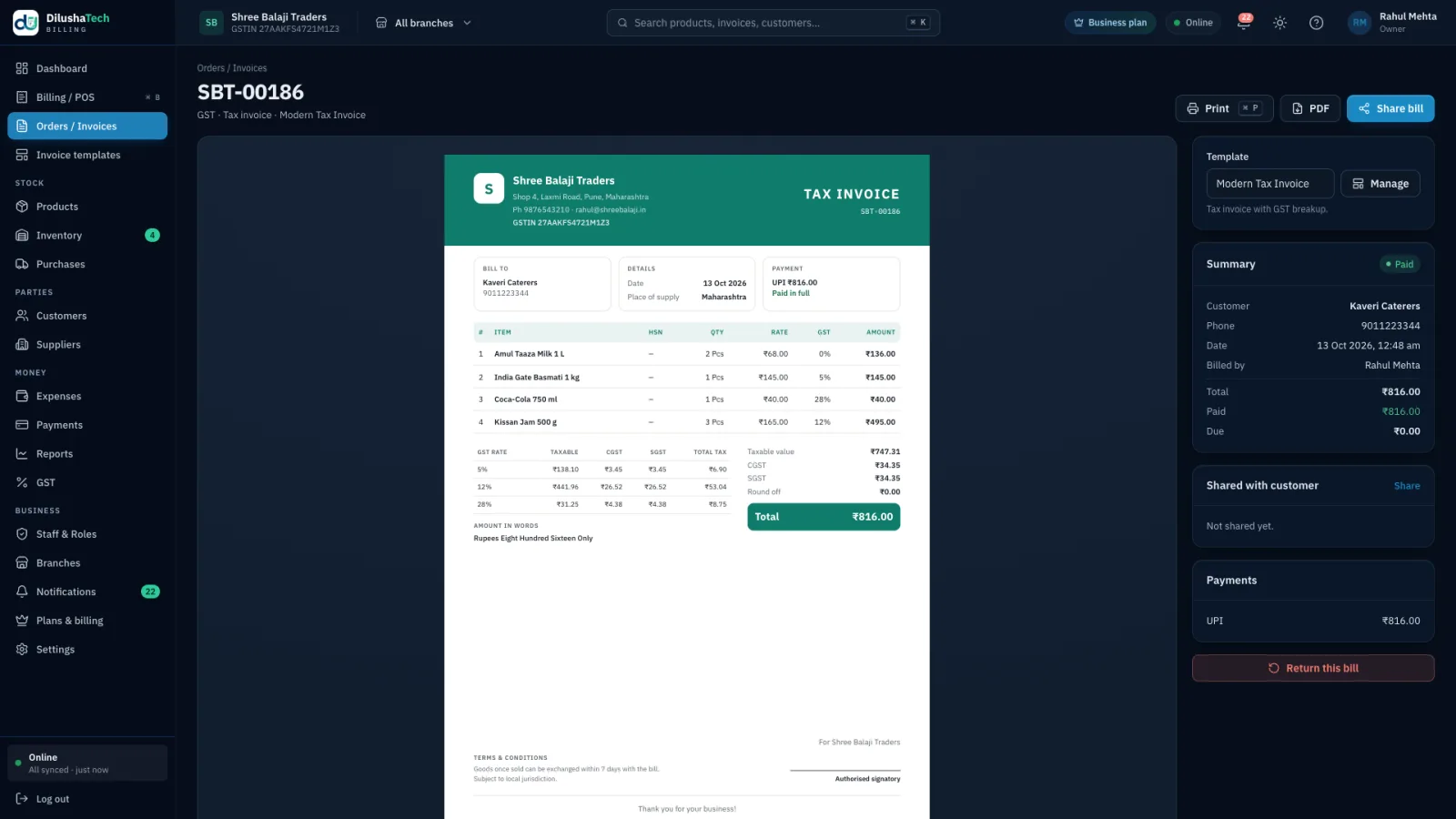Open Suppliers page
The width and height of the screenshot is (1456, 819).
87,345
